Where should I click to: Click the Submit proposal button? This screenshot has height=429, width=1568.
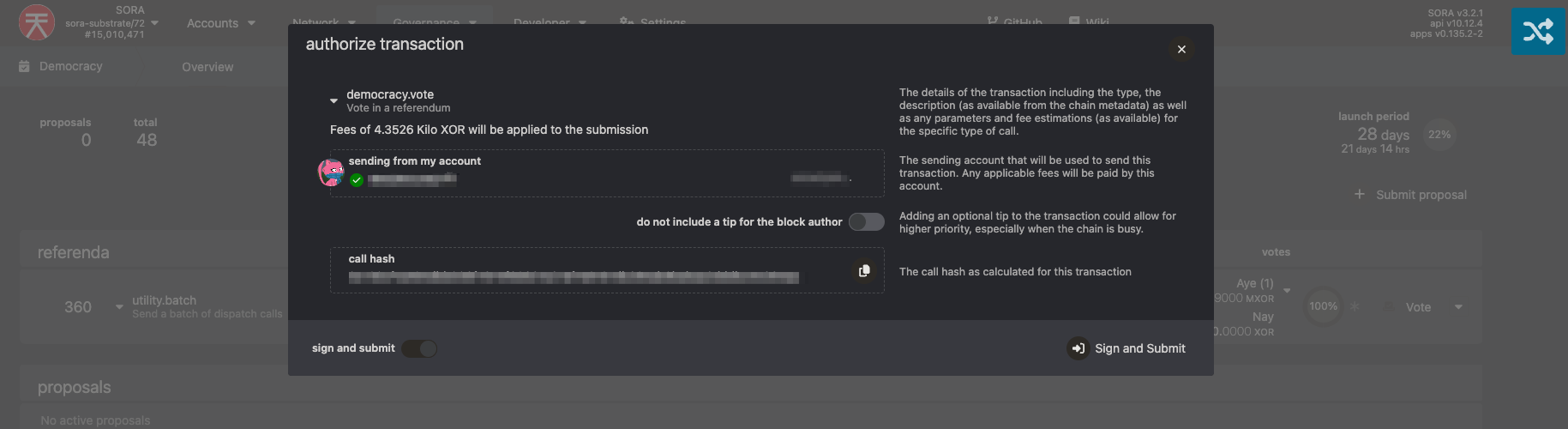[1410, 195]
